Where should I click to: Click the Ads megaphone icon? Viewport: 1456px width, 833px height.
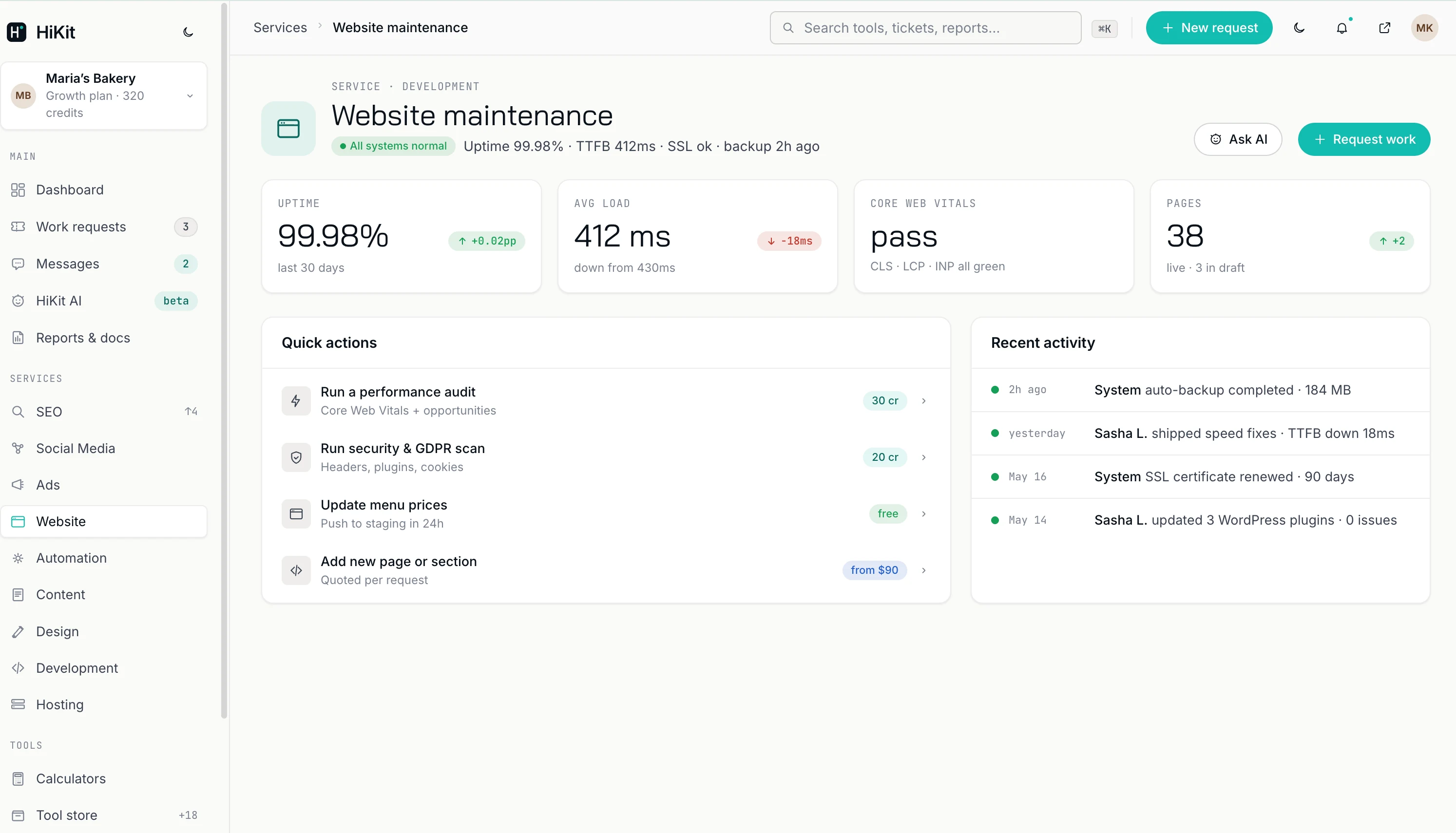tap(19, 485)
